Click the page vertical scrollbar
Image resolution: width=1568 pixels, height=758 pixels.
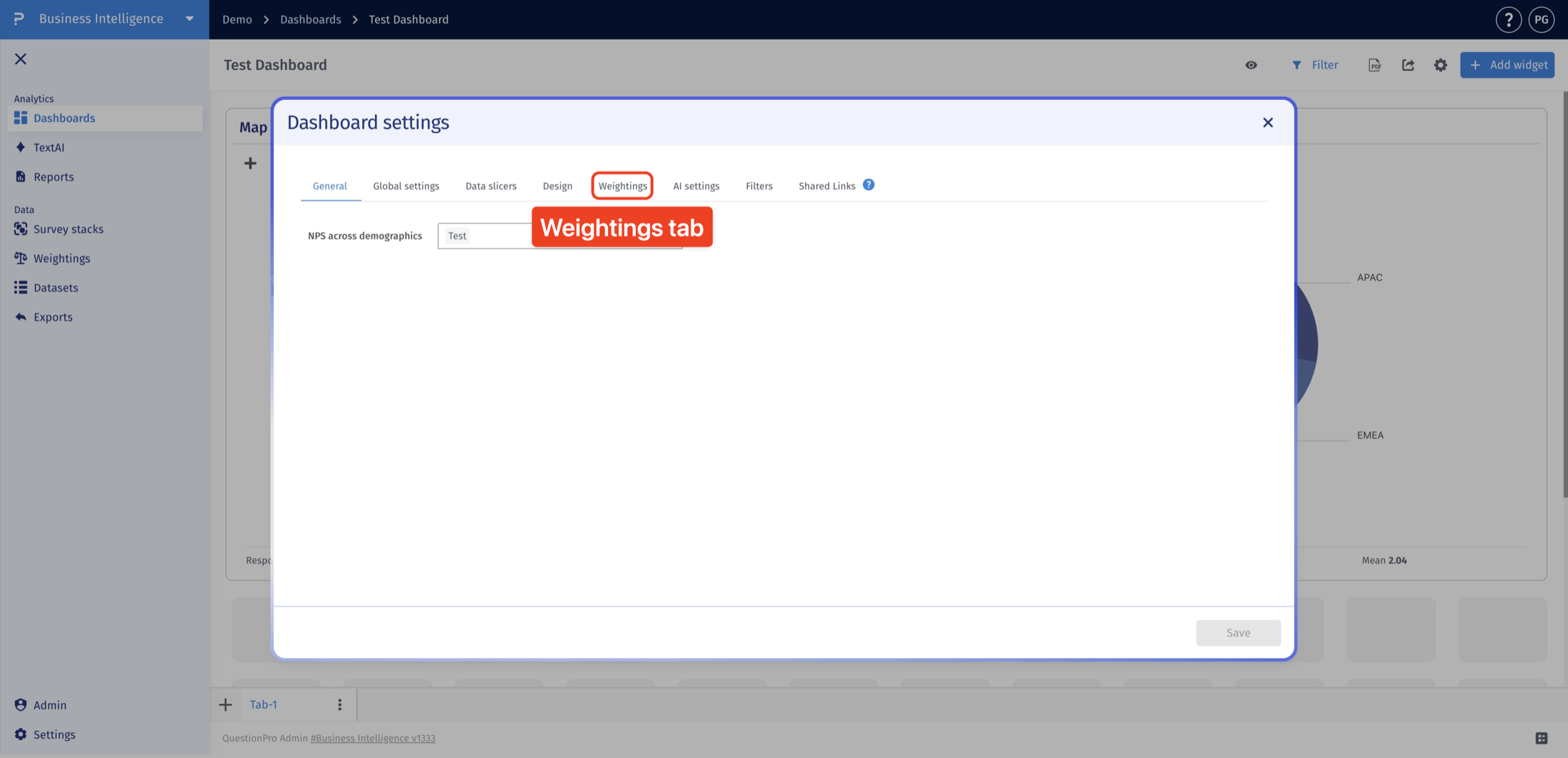(x=1564, y=294)
